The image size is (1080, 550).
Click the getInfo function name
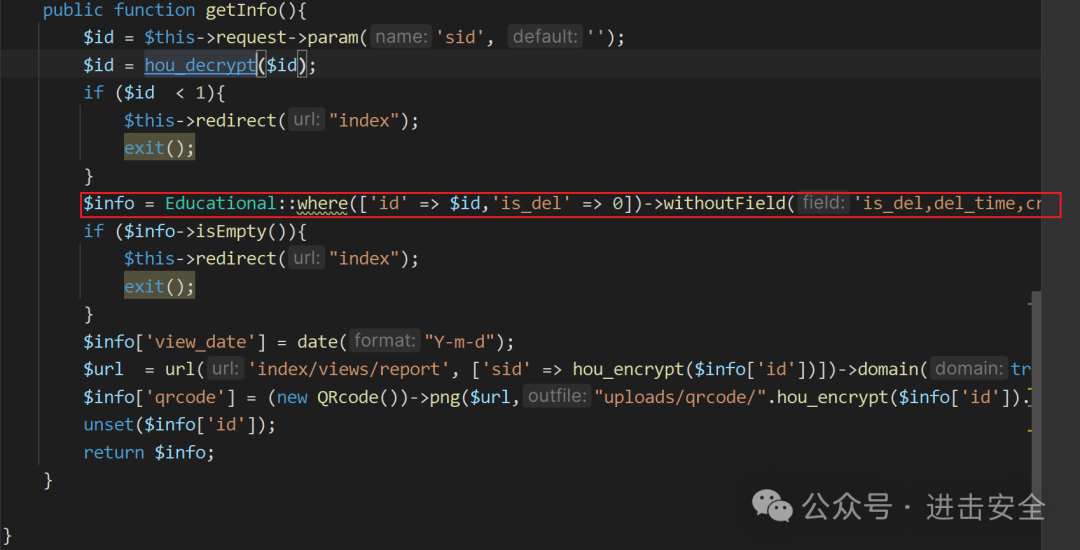pyautogui.click(x=240, y=10)
